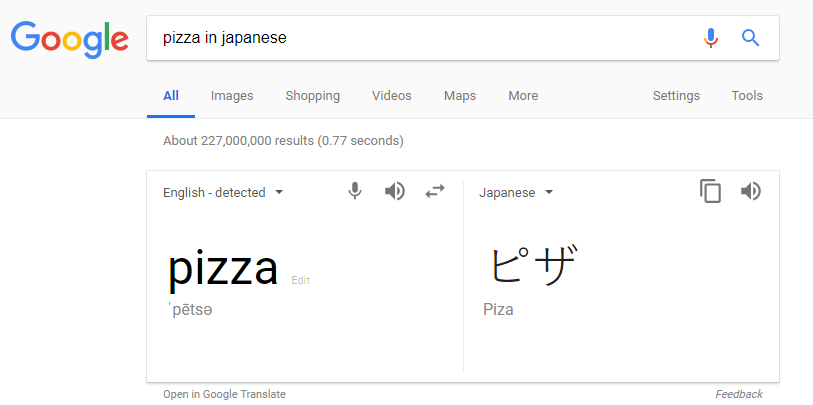Click the Google logo
Screen dimensions: 813x405
[x=69, y=39]
